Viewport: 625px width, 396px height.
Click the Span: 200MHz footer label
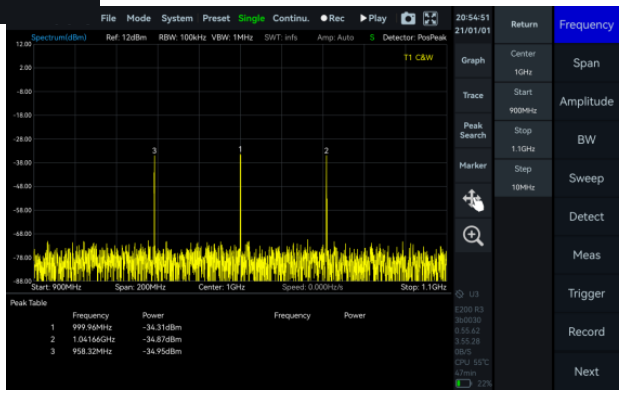coord(140,287)
